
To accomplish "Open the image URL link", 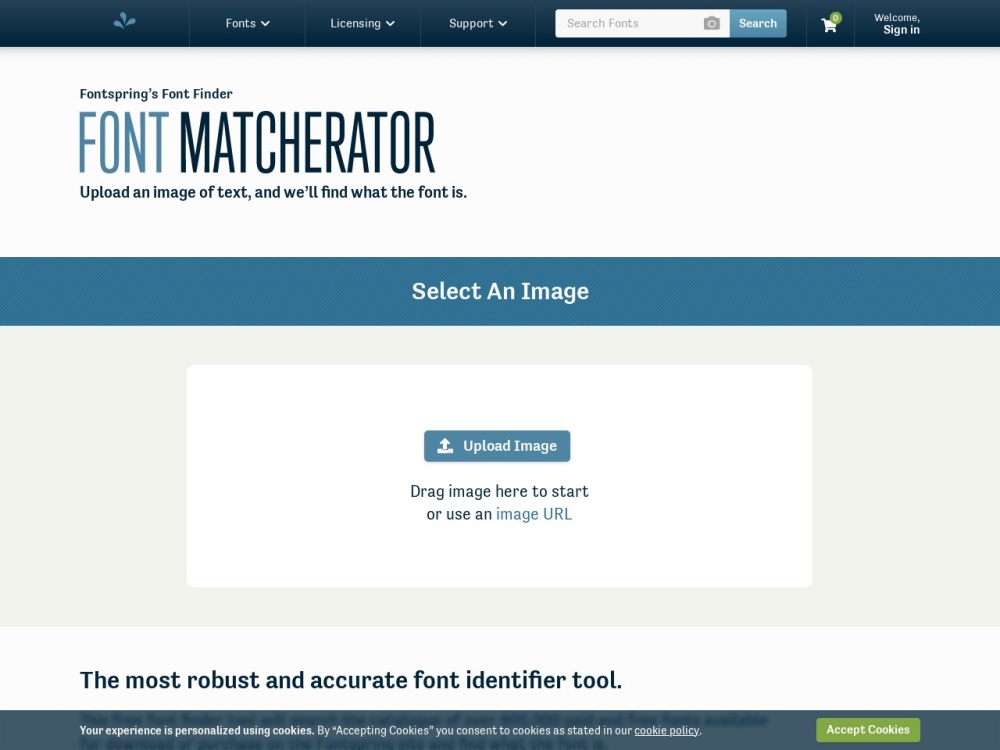I will (x=534, y=514).
